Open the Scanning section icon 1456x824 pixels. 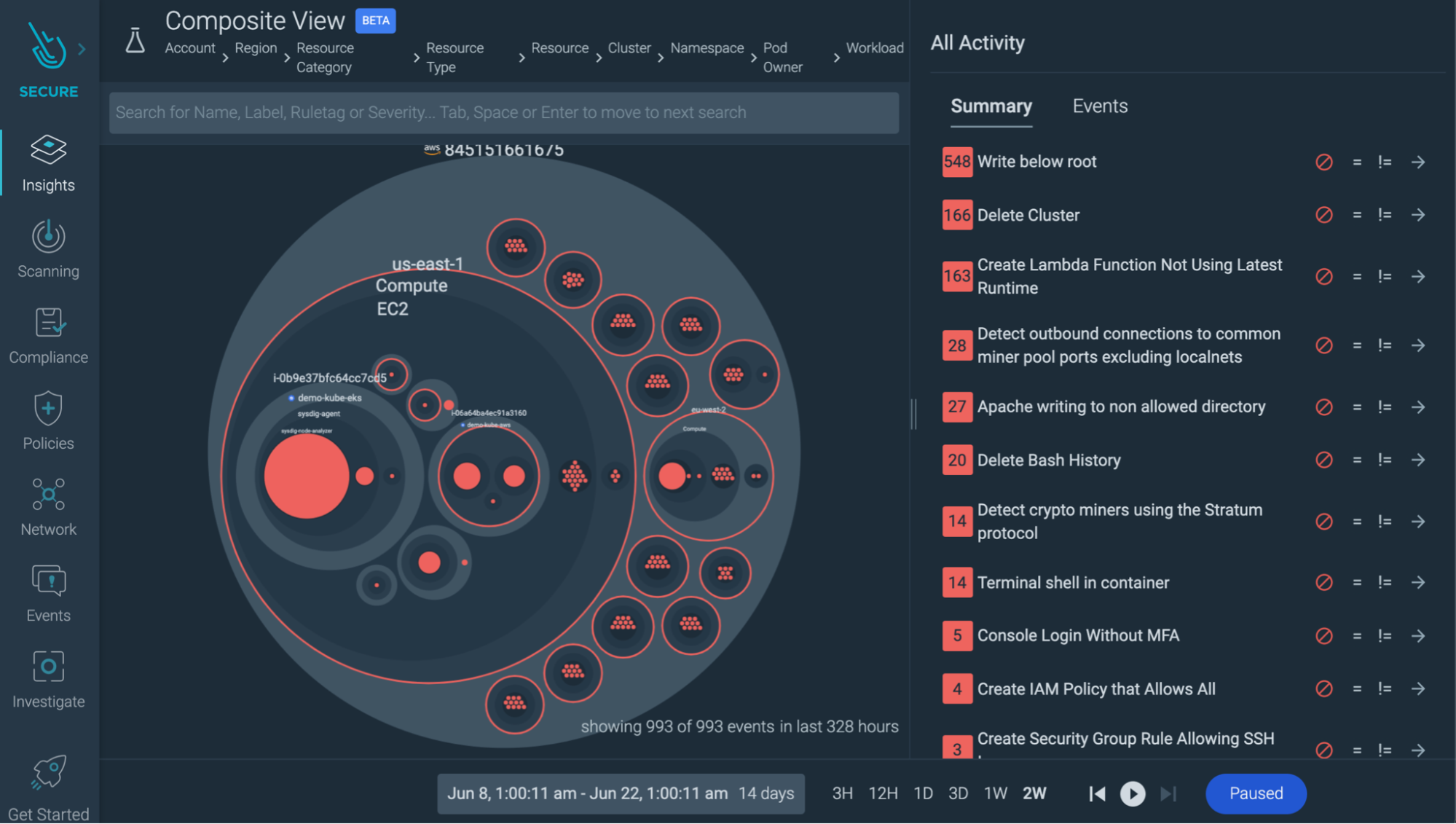(x=48, y=237)
